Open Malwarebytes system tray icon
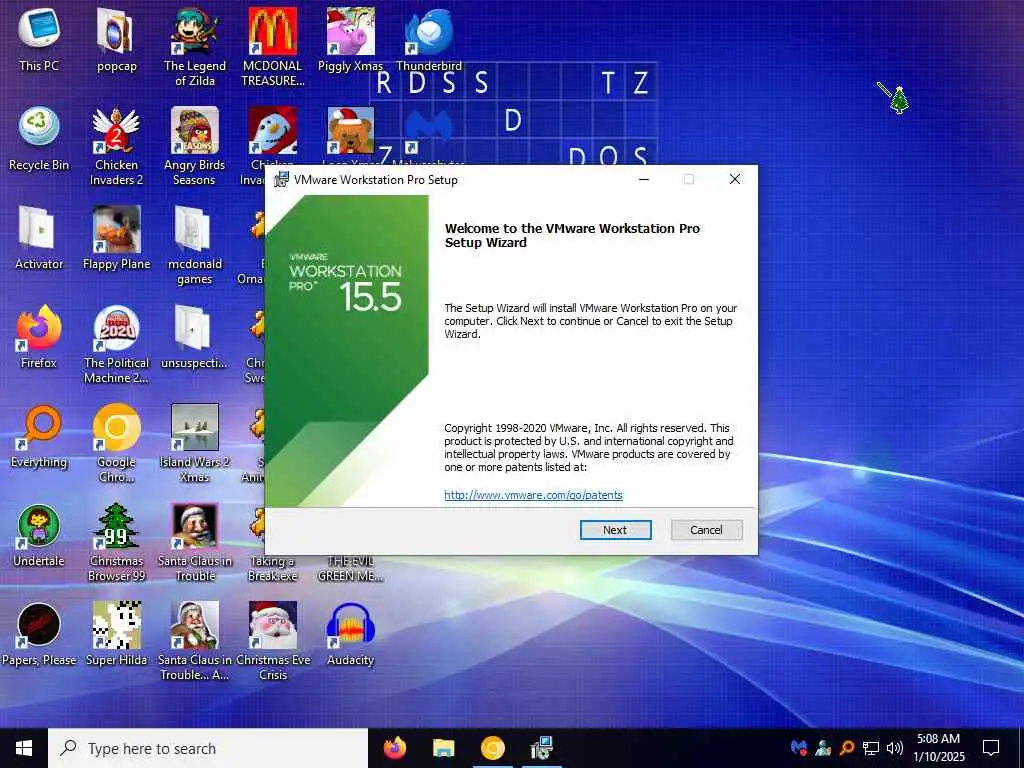This screenshot has width=1024, height=768. coord(798,748)
